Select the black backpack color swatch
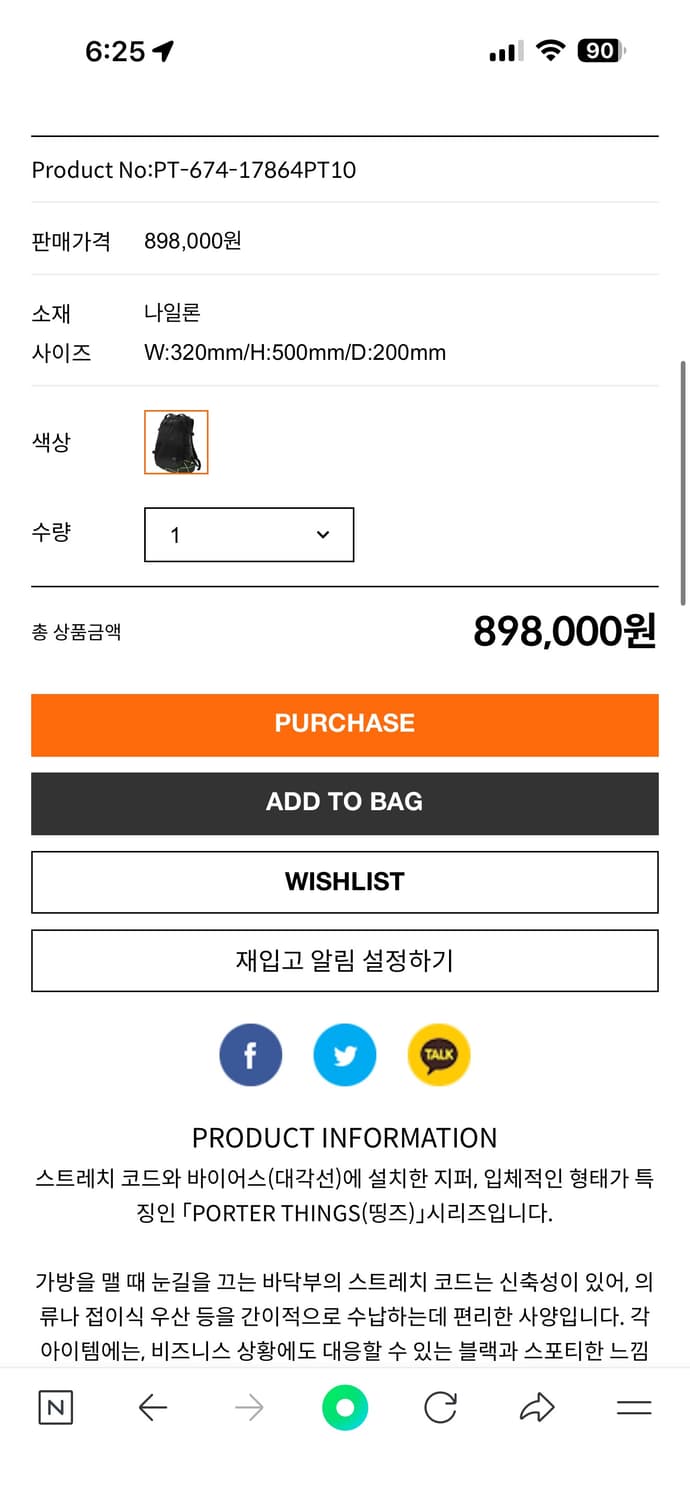Image resolution: width=690 pixels, height=1500 pixels. coord(176,442)
